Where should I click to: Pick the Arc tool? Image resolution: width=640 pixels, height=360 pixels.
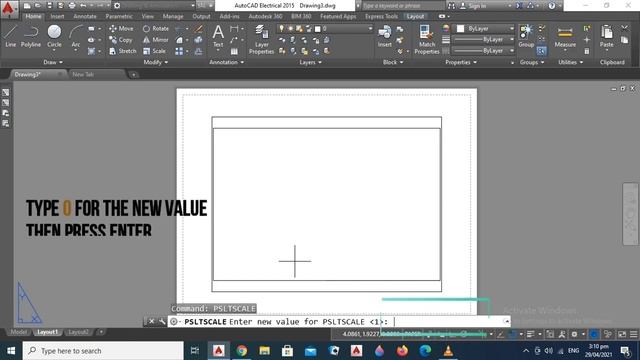point(76,36)
